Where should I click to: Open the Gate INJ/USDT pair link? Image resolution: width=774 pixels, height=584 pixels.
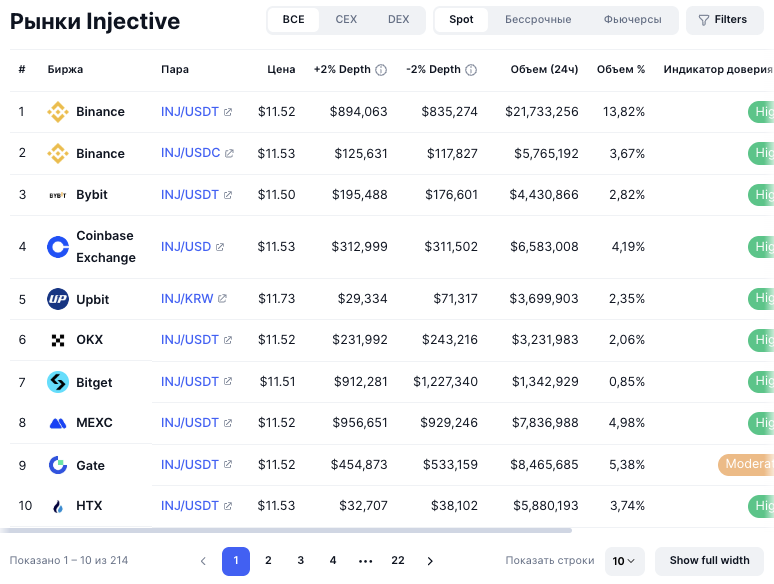(190, 465)
